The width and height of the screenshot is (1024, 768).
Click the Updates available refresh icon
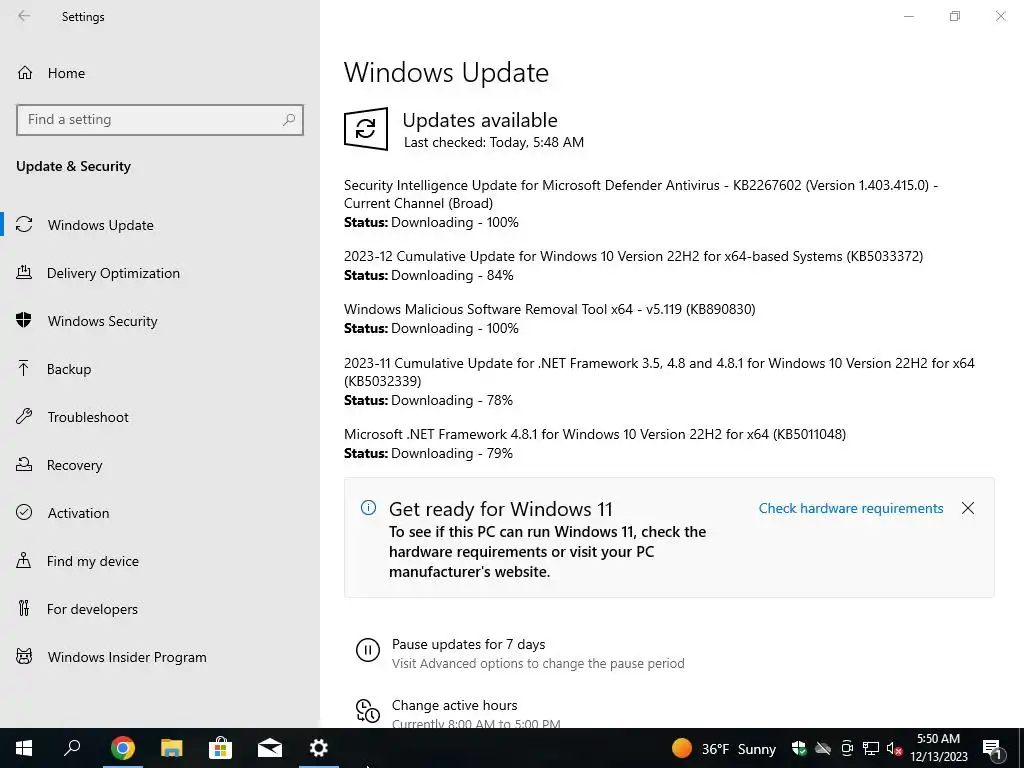pyautogui.click(x=366, y=129)
